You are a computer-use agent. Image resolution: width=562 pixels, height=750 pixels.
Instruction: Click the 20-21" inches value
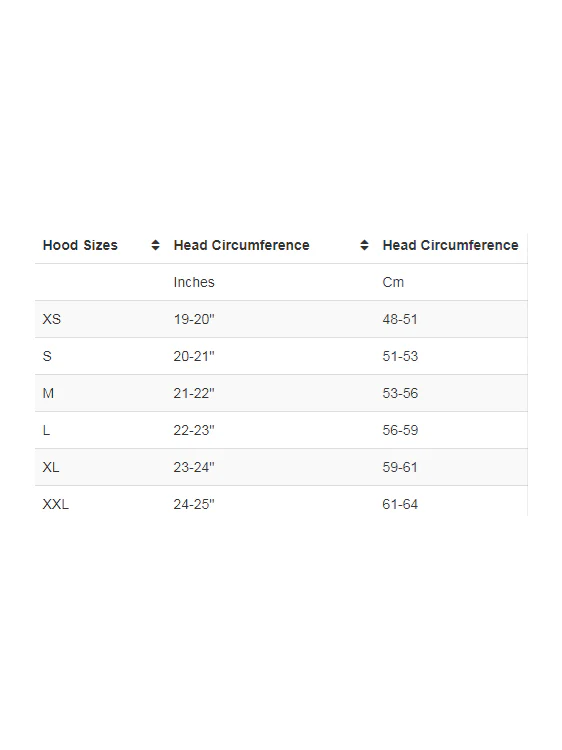point(194,356)
